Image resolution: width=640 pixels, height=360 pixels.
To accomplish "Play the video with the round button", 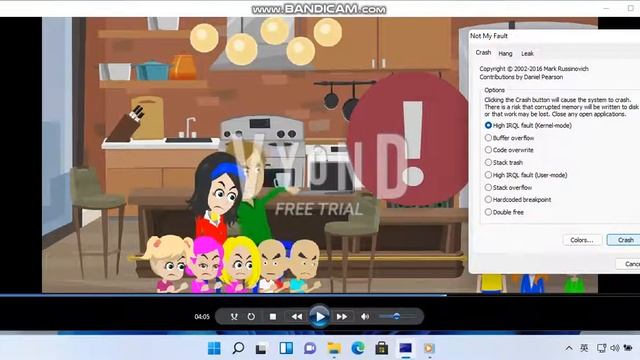I will pyautogui.click(x=320, y=316).
